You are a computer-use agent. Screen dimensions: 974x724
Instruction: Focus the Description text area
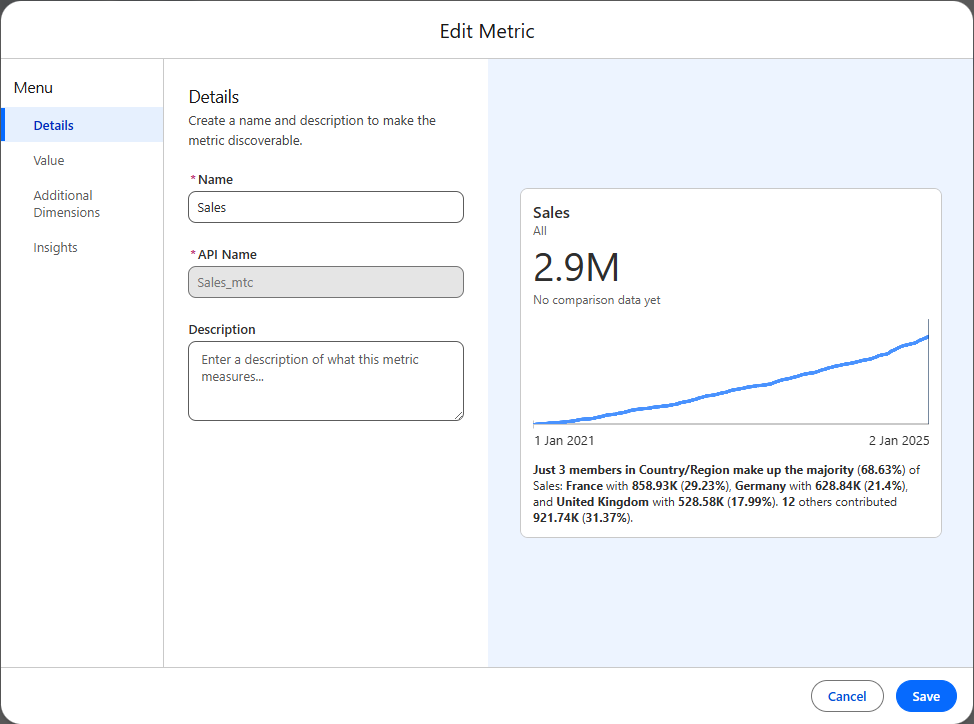pos(326,380)
